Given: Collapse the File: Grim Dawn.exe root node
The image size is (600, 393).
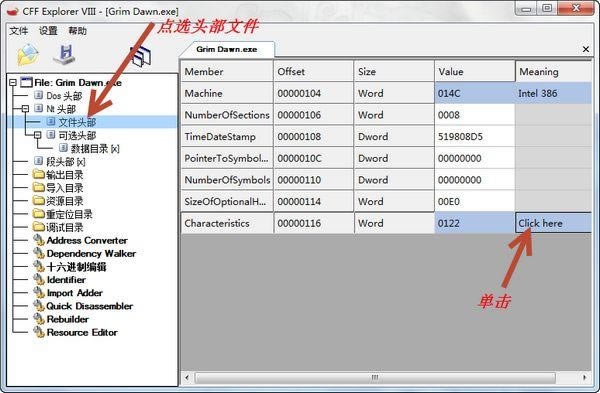Looking at the screenshot, I should coord(13,82).
